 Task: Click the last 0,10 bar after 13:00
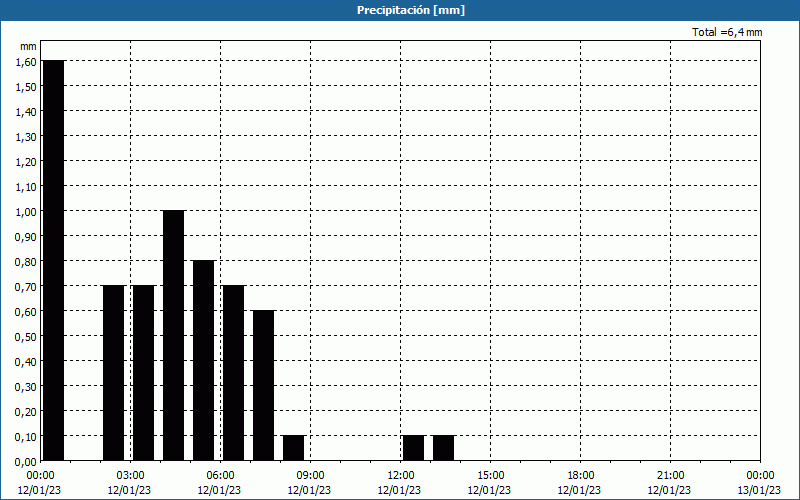[x=444, y=448]
